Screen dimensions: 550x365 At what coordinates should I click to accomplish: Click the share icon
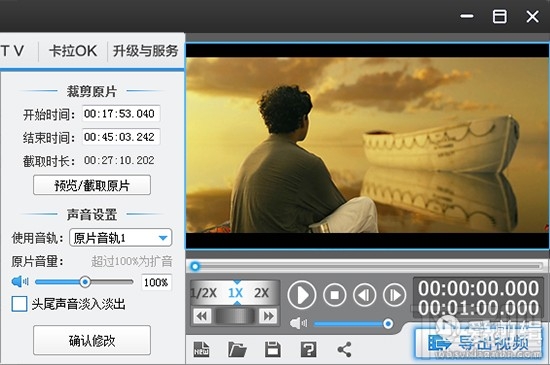click(344, 349)
